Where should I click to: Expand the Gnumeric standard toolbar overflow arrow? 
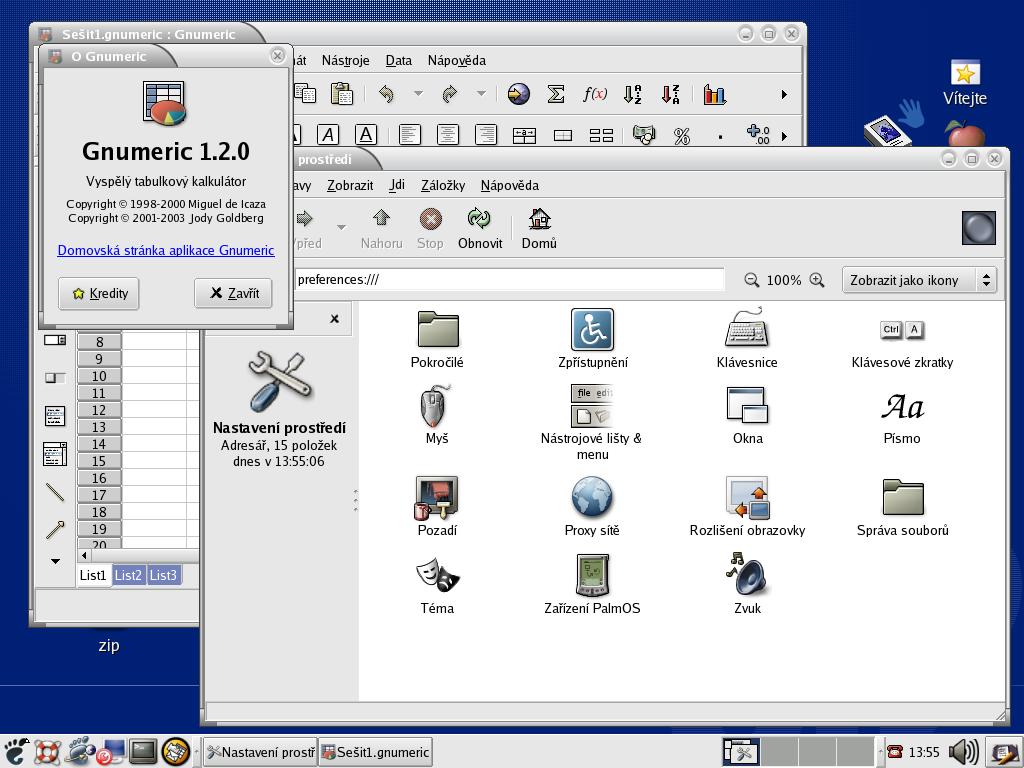784,95
